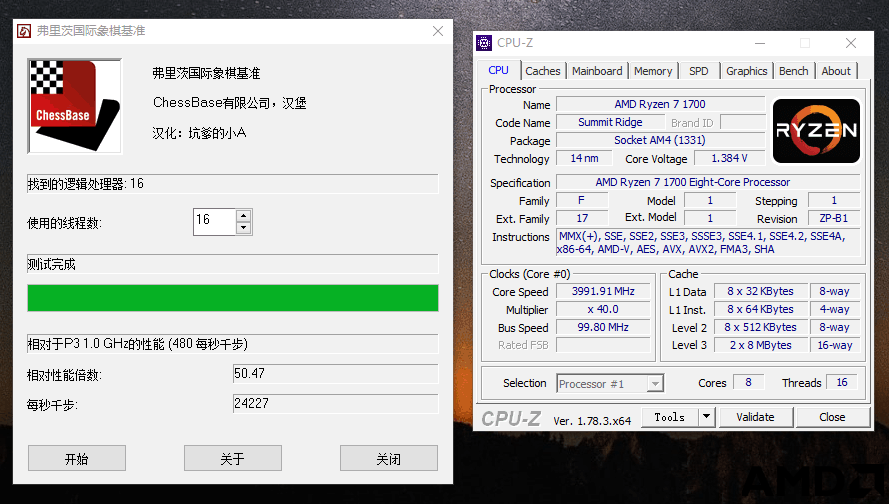Click the Core Voltage value 1.384 V
Screen dimensions: 889x504
click(x=729, y=158)
